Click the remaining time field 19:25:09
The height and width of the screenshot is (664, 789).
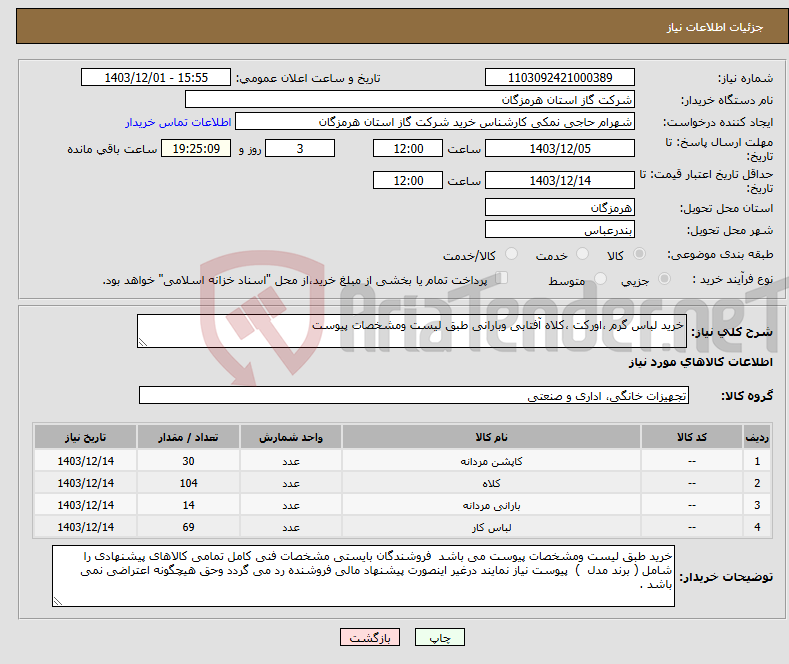coord(196,148)
